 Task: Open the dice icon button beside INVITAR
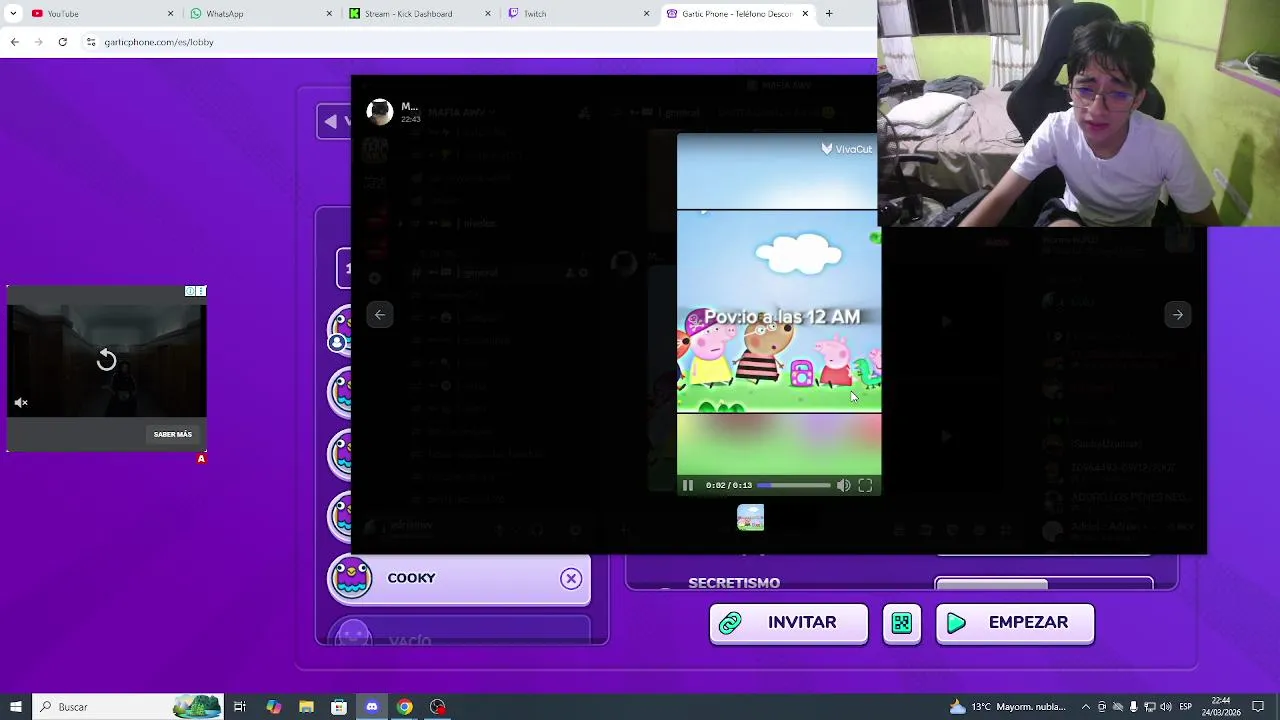[902, 623]
